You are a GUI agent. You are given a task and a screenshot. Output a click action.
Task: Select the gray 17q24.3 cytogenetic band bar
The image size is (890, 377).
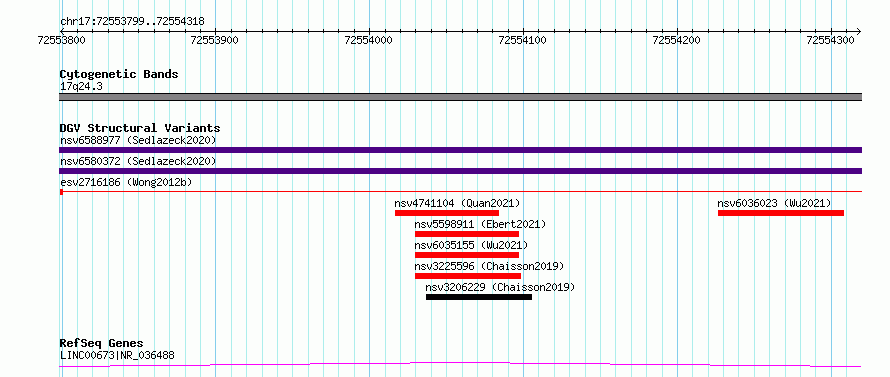[x=460, y=97]
